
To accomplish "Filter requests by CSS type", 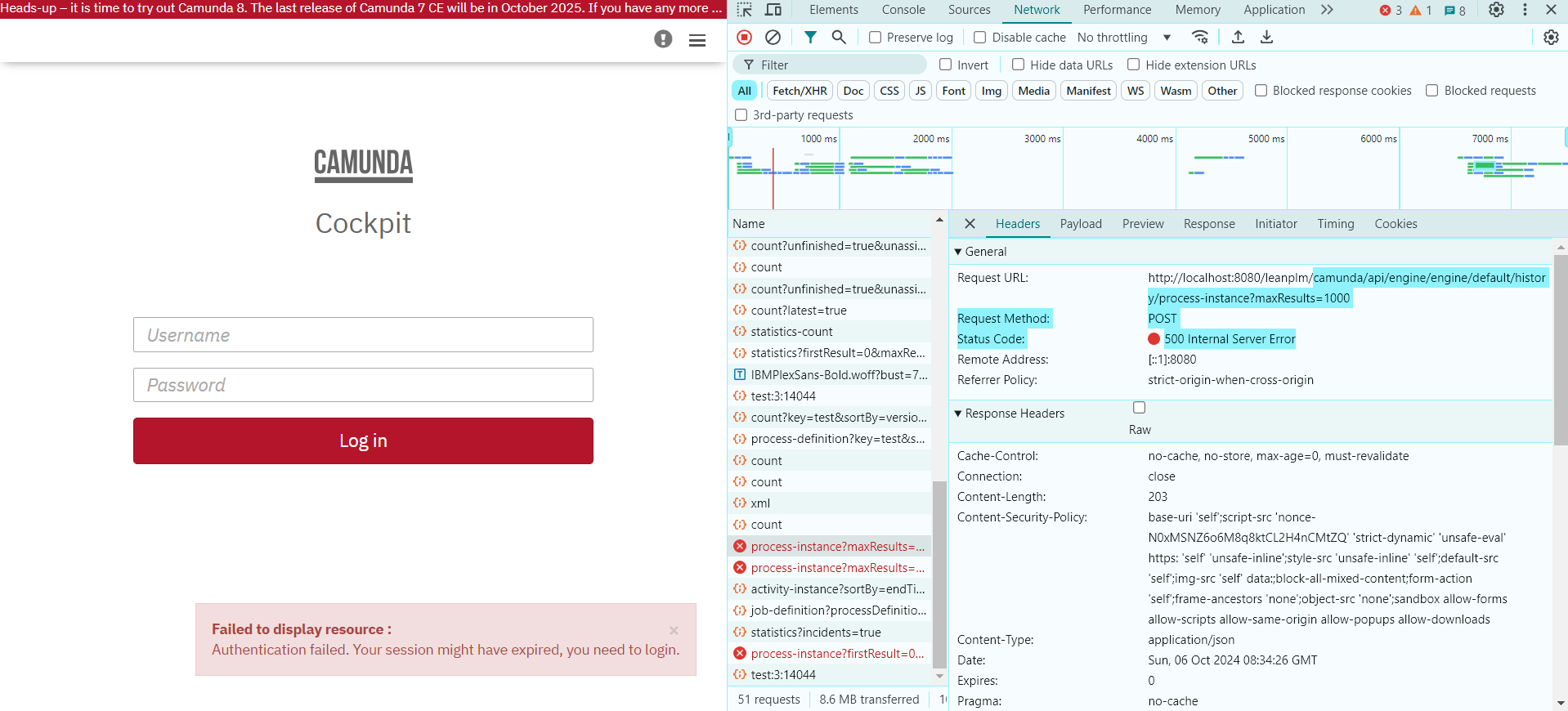I will point(889,90).
